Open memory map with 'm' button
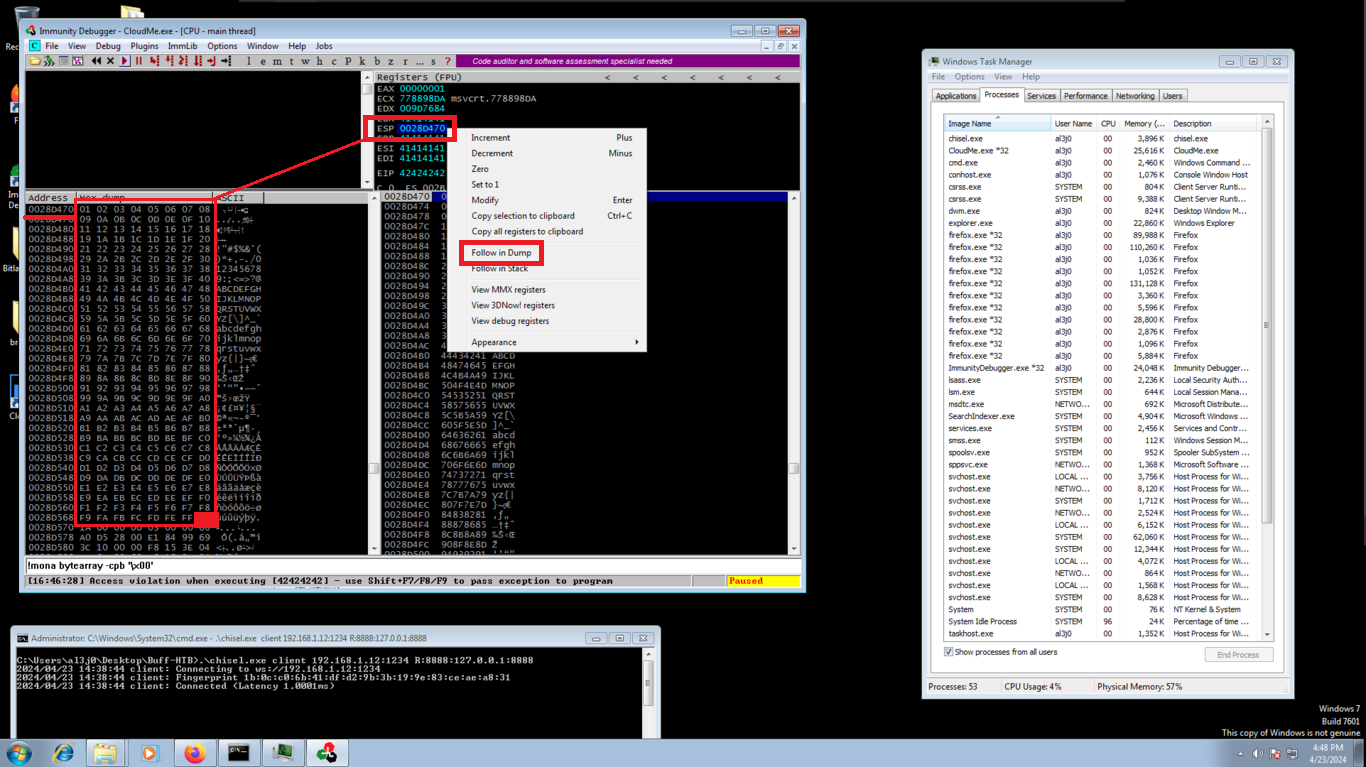This screenshot has height=767, width=1366. coord(277,61)
